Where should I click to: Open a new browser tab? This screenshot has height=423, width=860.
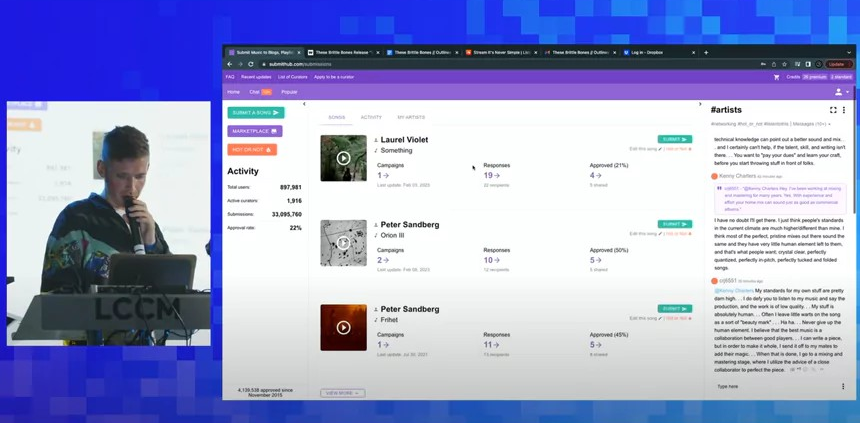tap(706, 53)
